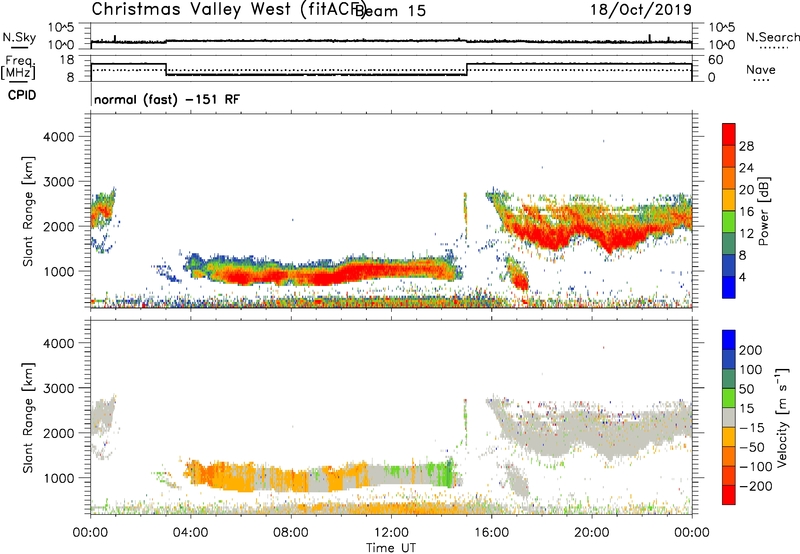Screen dimensions: 800x554
Task: Click the 'Velocity [m s-1]' color bar label
Action: pyautogui.click(x=782, y=417)
